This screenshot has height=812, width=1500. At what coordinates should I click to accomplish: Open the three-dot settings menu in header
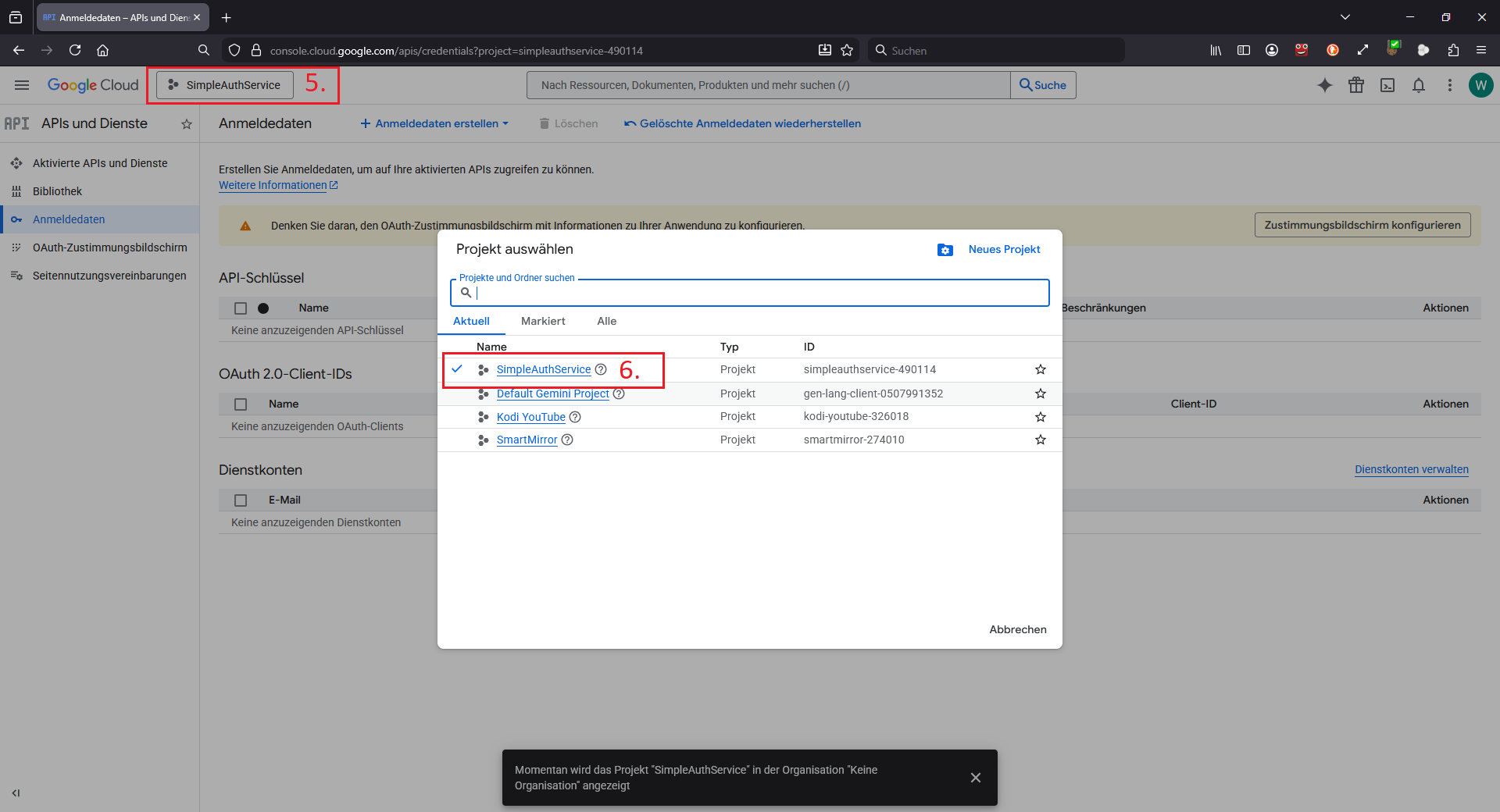coord(1450,85)
